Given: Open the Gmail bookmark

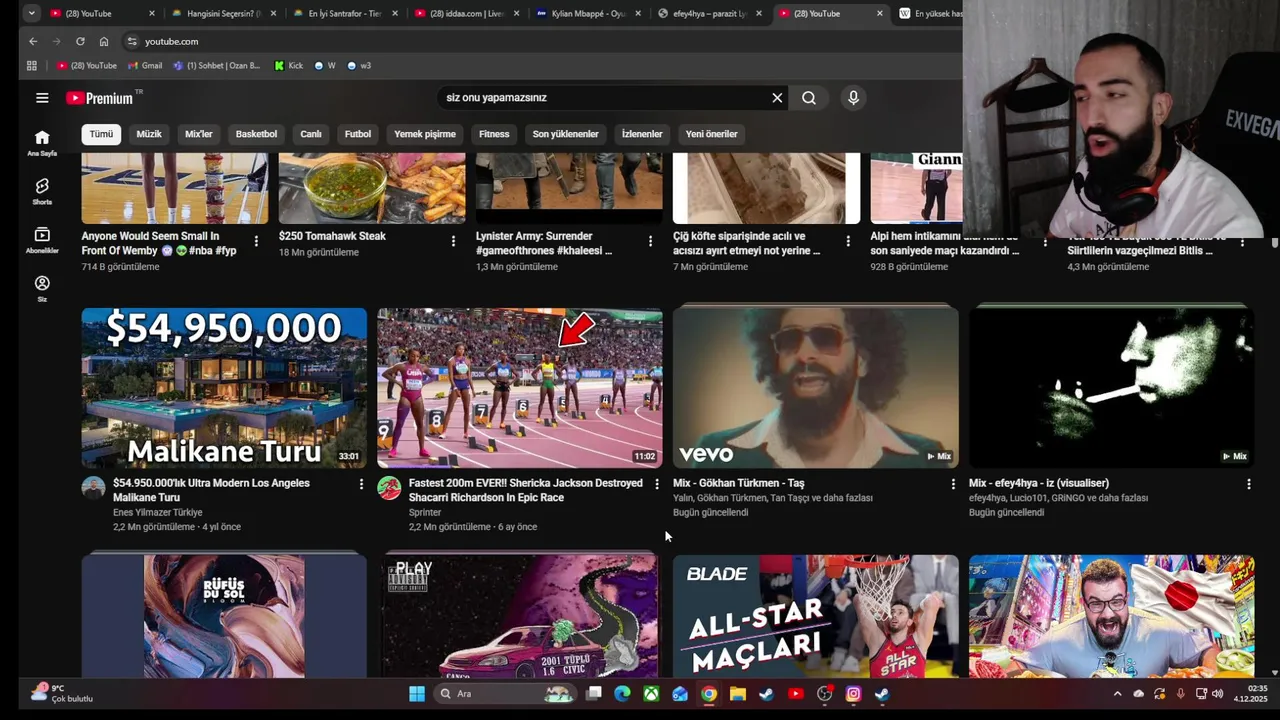Looking at the screenshot, I should [146, 66].
